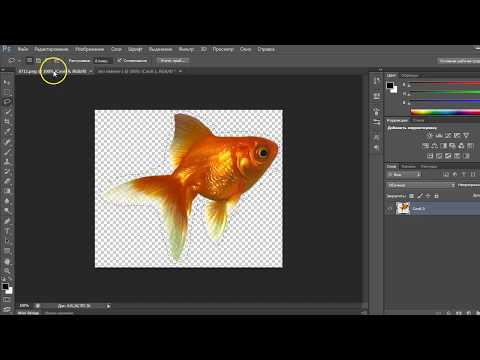The image size is (480, 360).
Task: Lock all layer attributes
Action: [437, 196]
